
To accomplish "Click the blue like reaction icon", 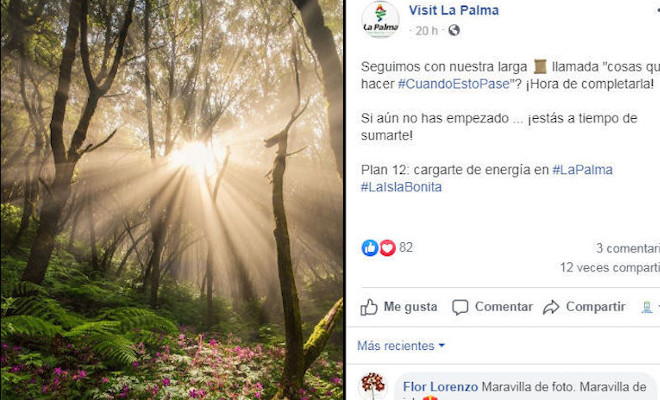I will click(370, 248).
